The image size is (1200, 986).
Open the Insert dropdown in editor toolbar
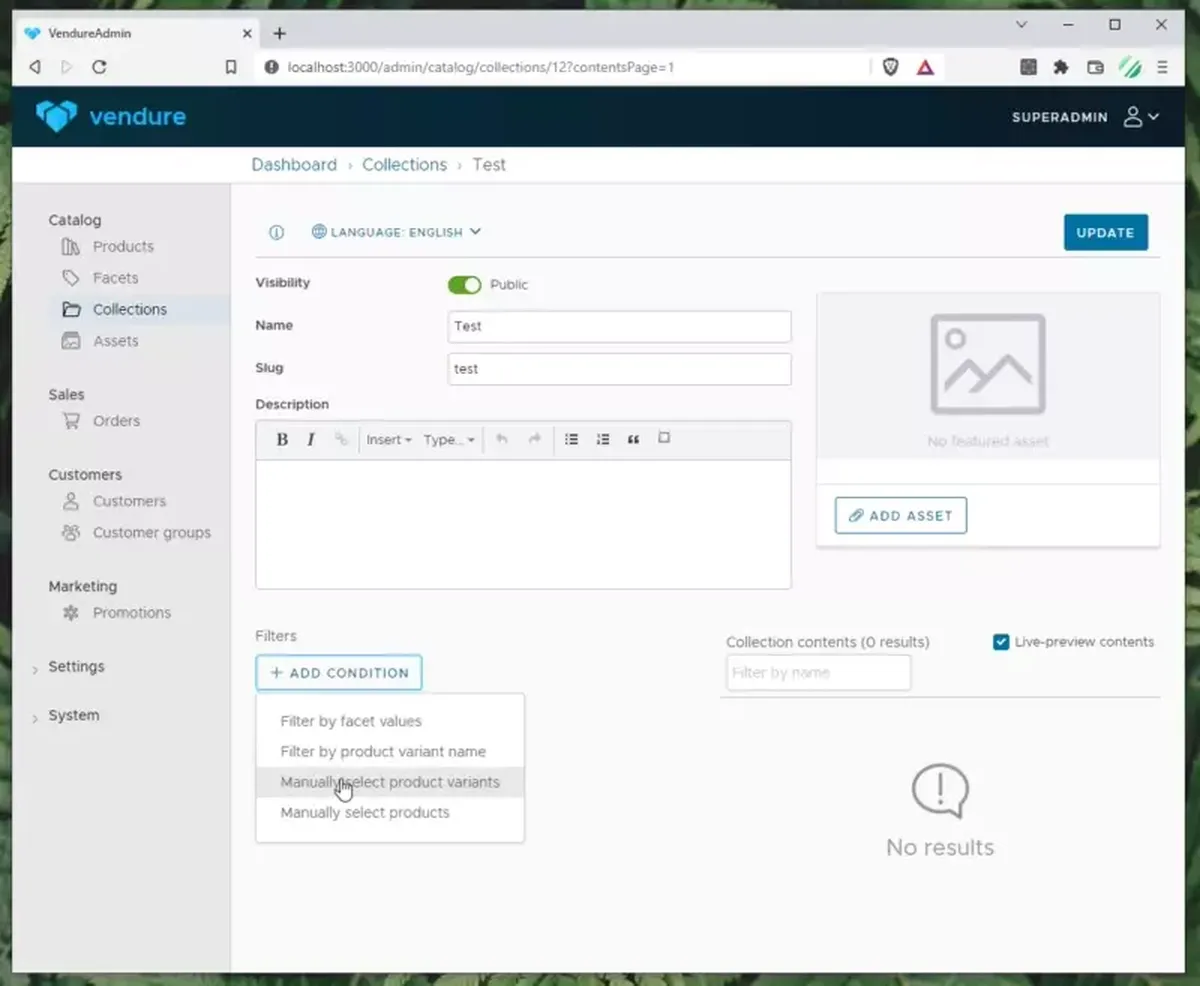(x=389, y=440)
